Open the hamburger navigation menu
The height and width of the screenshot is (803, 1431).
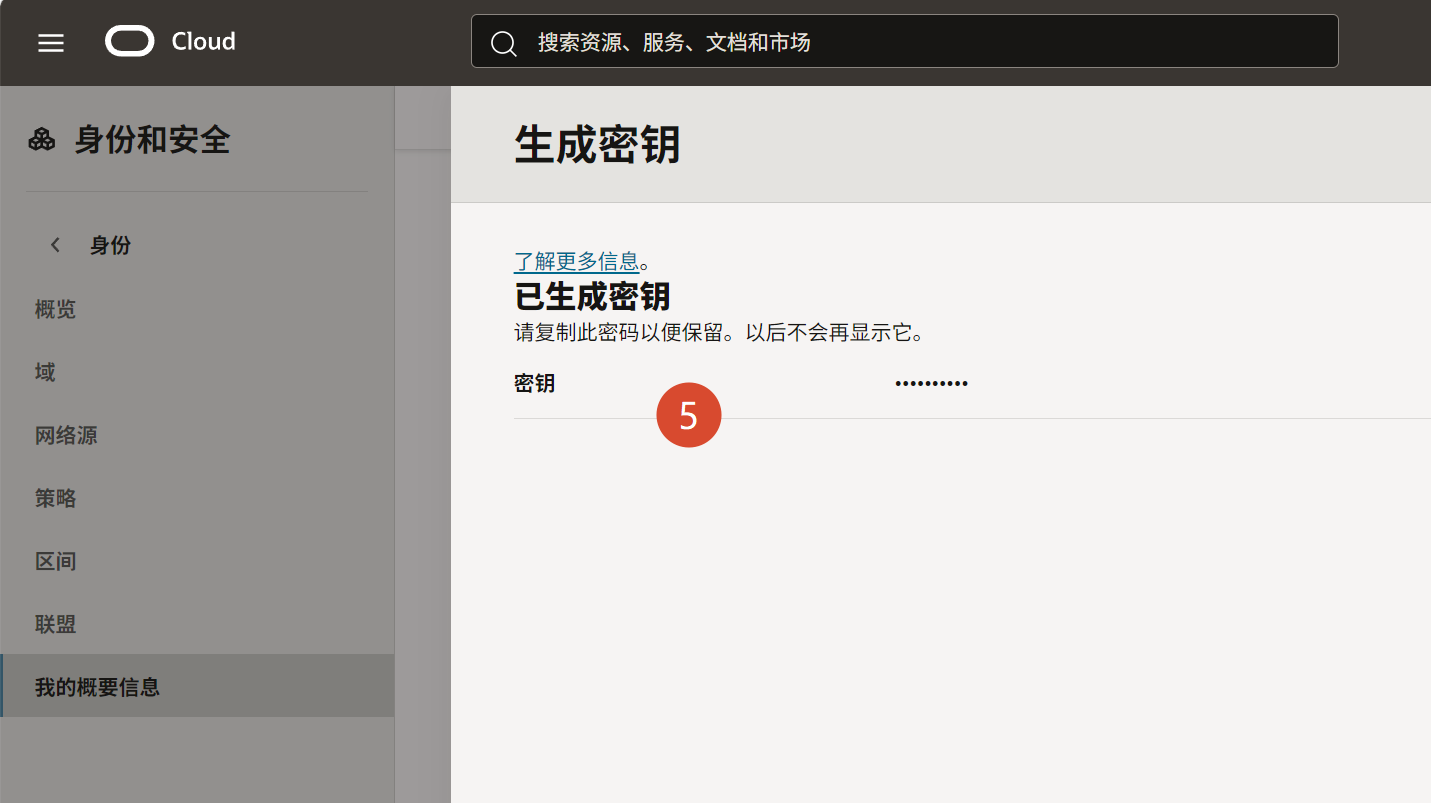pos(51,42)
